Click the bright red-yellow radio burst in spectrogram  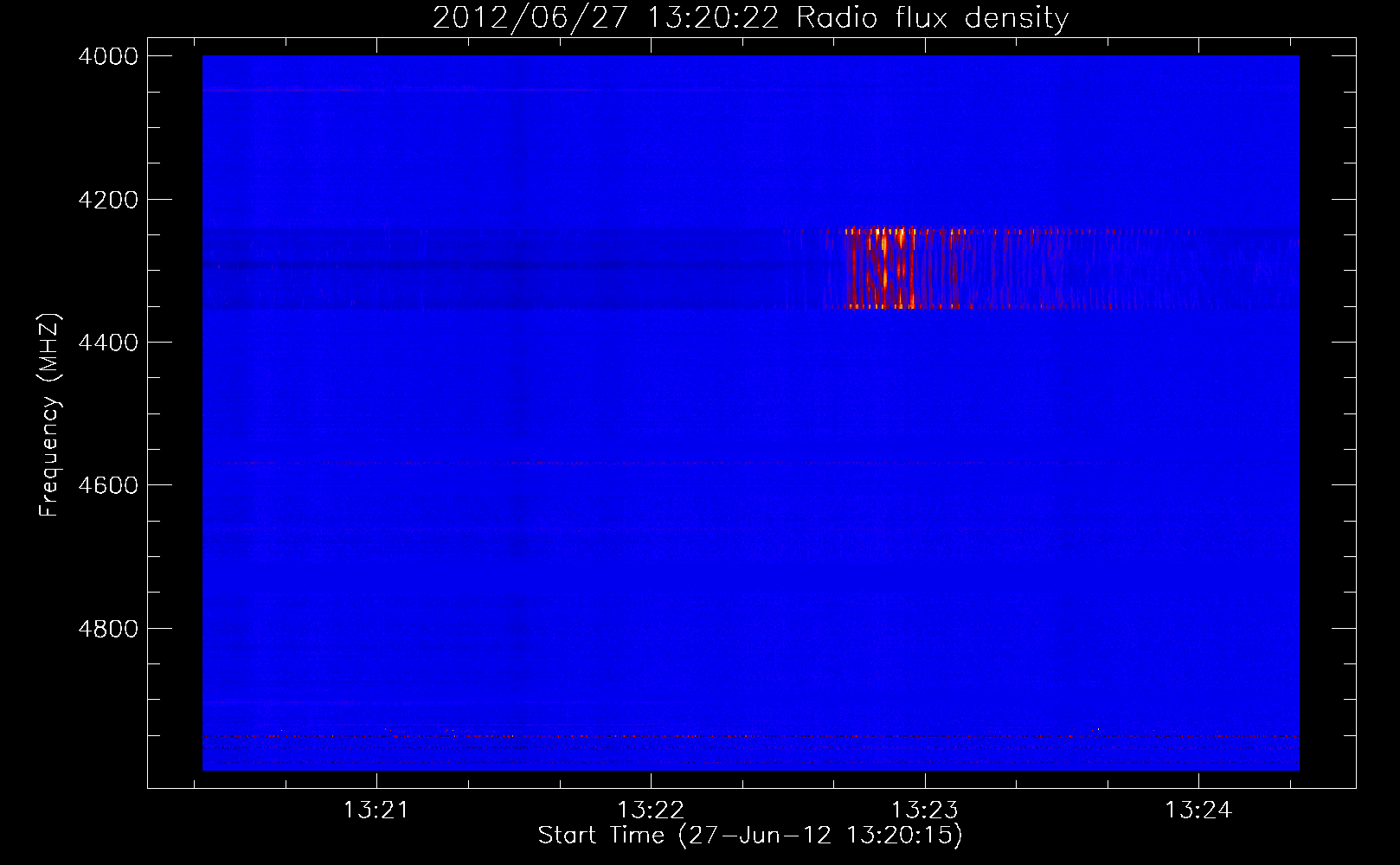tap(883, 267)
